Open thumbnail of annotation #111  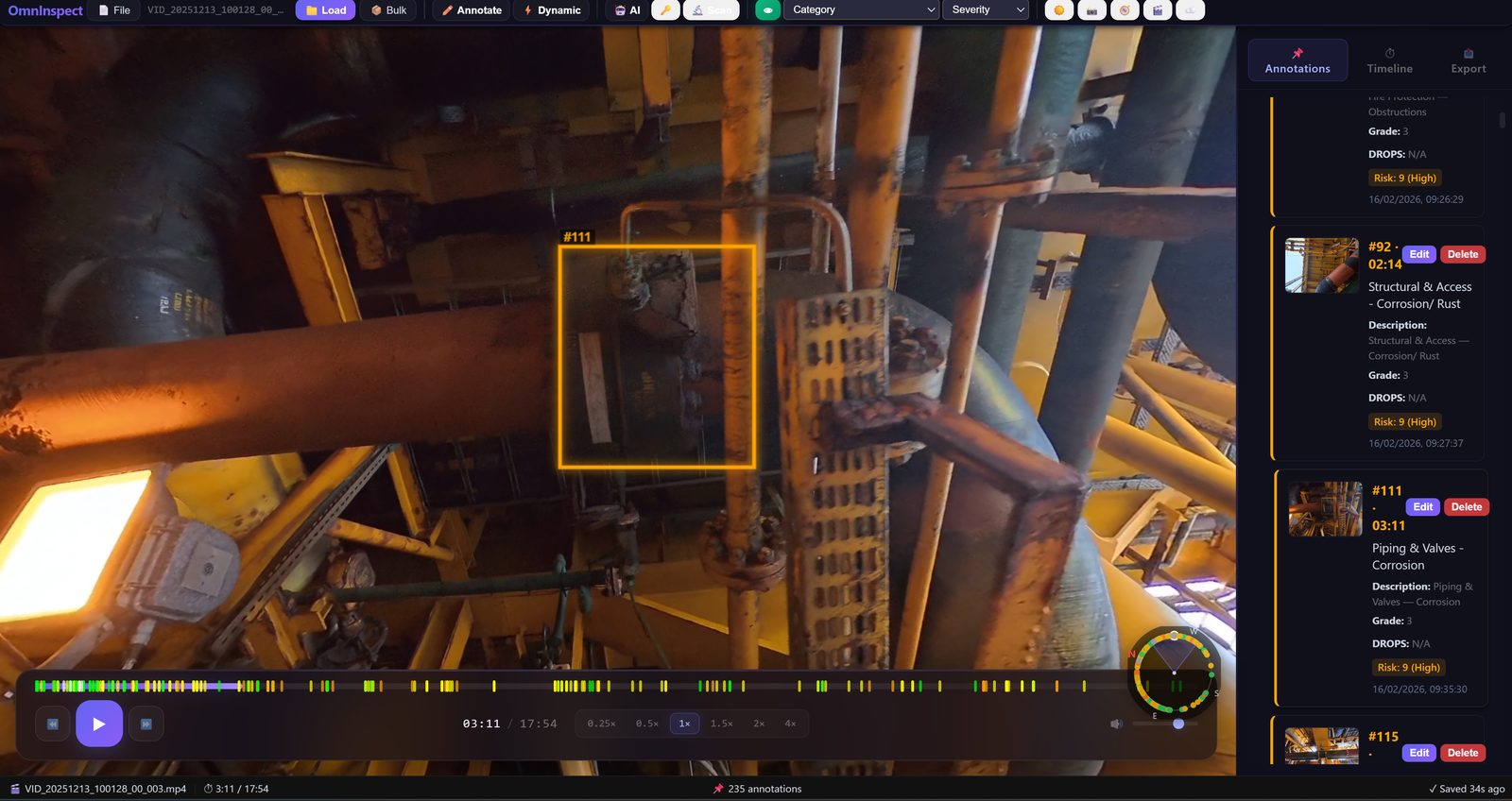[x=1326, y=509]
